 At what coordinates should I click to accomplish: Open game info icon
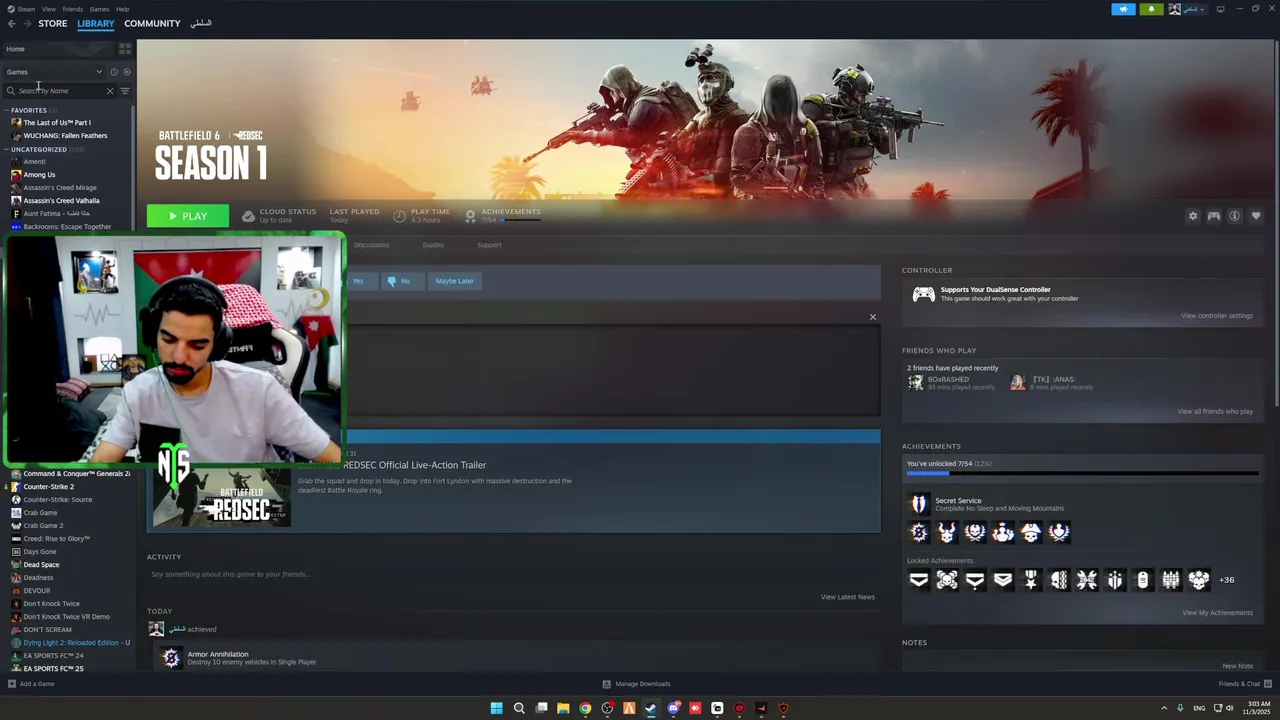pos(1234,216)
